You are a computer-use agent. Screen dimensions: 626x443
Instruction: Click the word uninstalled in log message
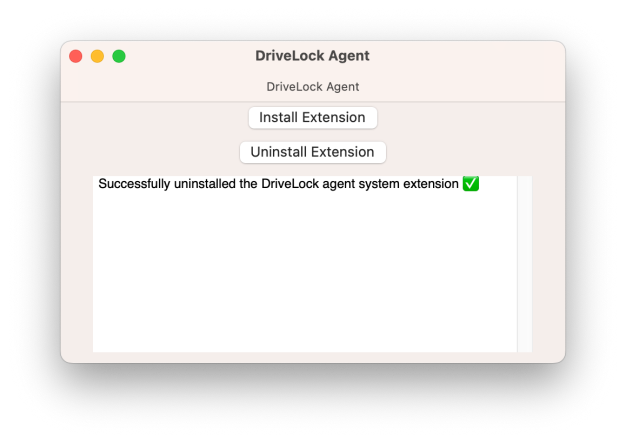click(205, 184)
